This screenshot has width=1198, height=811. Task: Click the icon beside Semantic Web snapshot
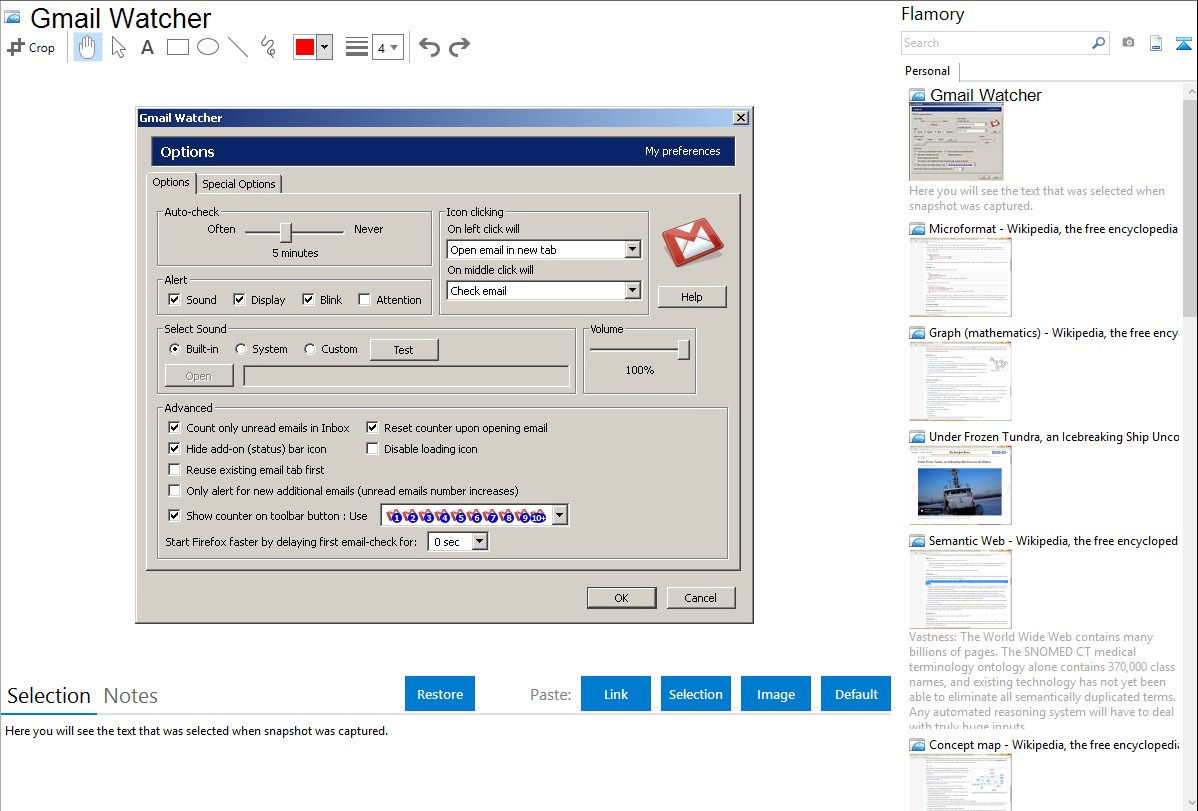coord(917,541)
